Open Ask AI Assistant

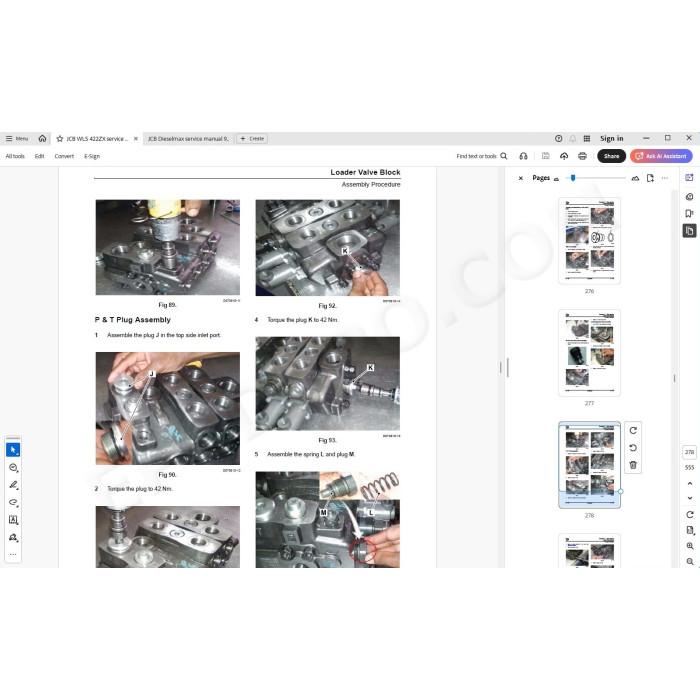(661, 156)
